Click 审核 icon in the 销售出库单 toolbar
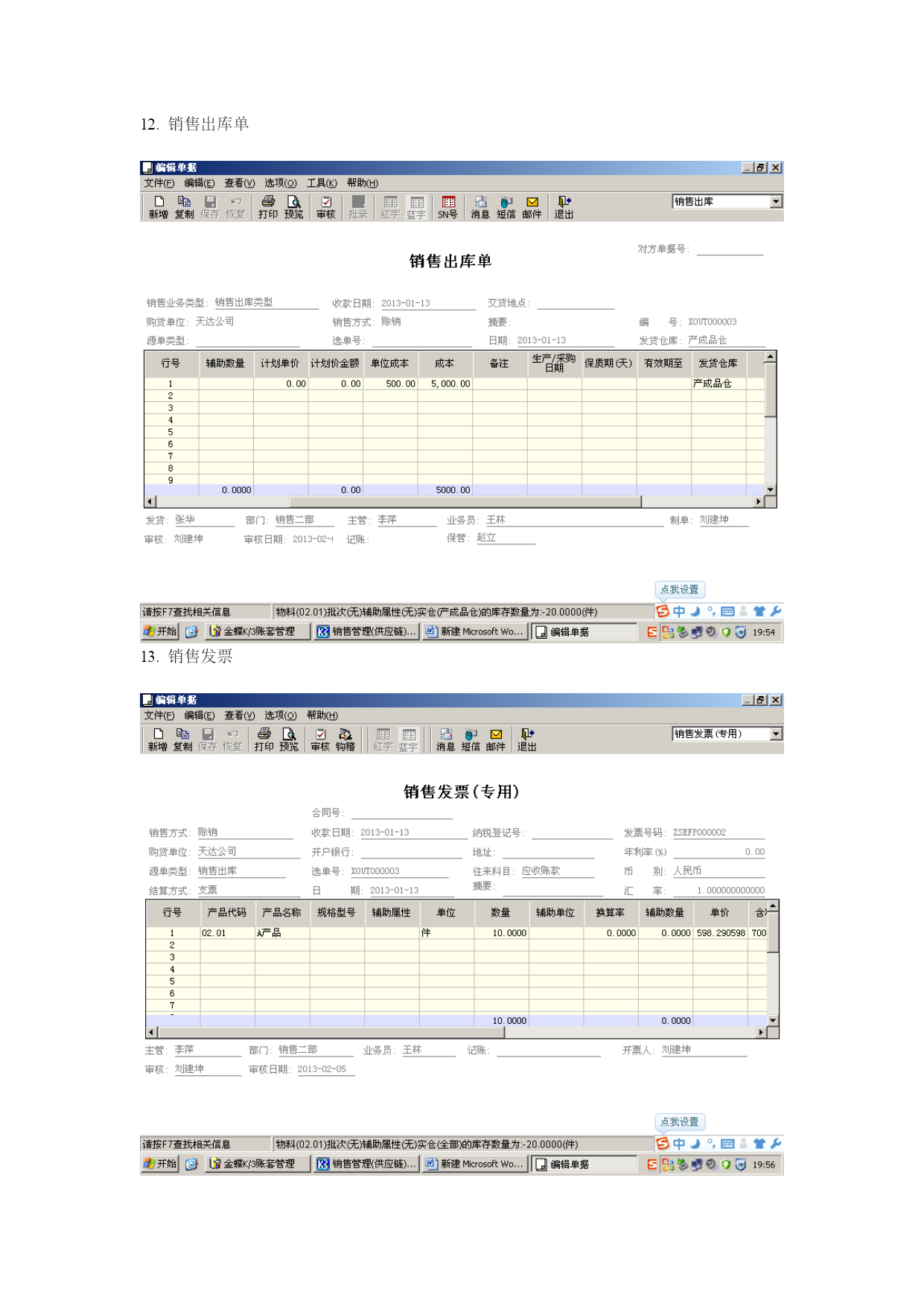This screenshot has height=1306, width=924. [x=326, y=207]
